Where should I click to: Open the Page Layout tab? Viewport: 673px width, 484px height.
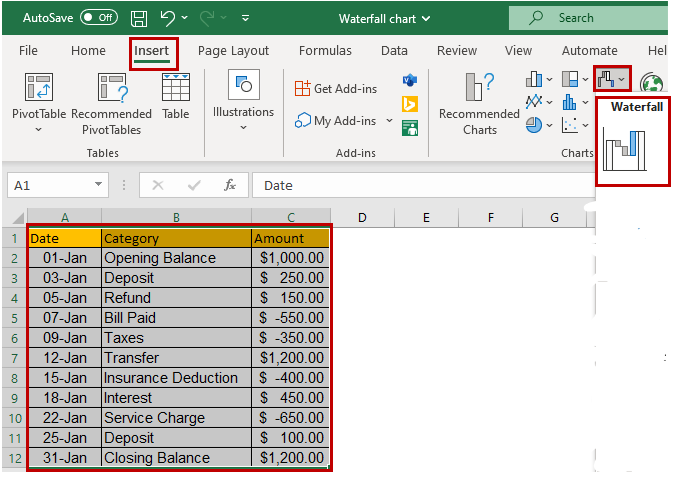pyautogui.click(x=233, y=51)
